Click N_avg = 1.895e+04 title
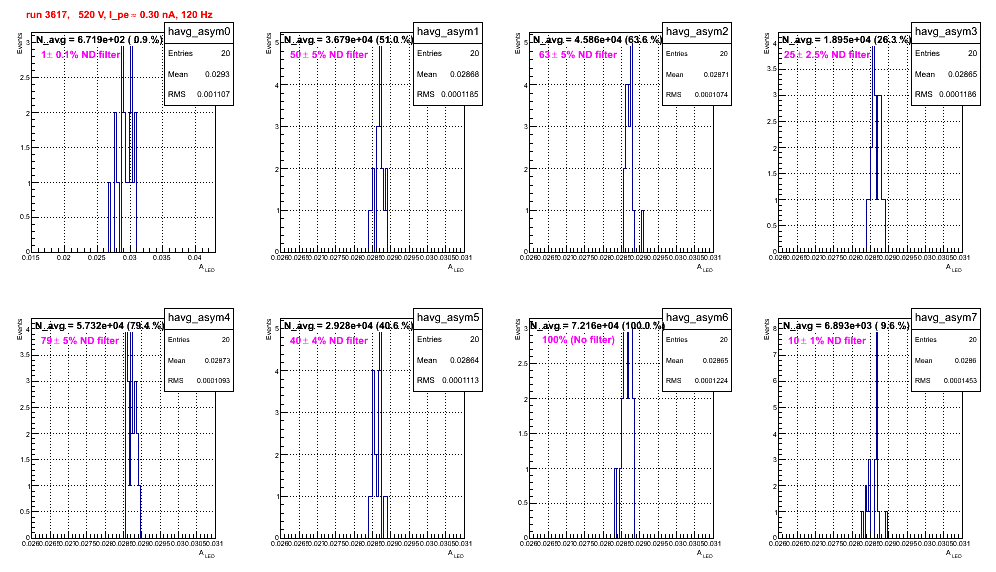Screen dimensions: 996x572 click(846, 39)
